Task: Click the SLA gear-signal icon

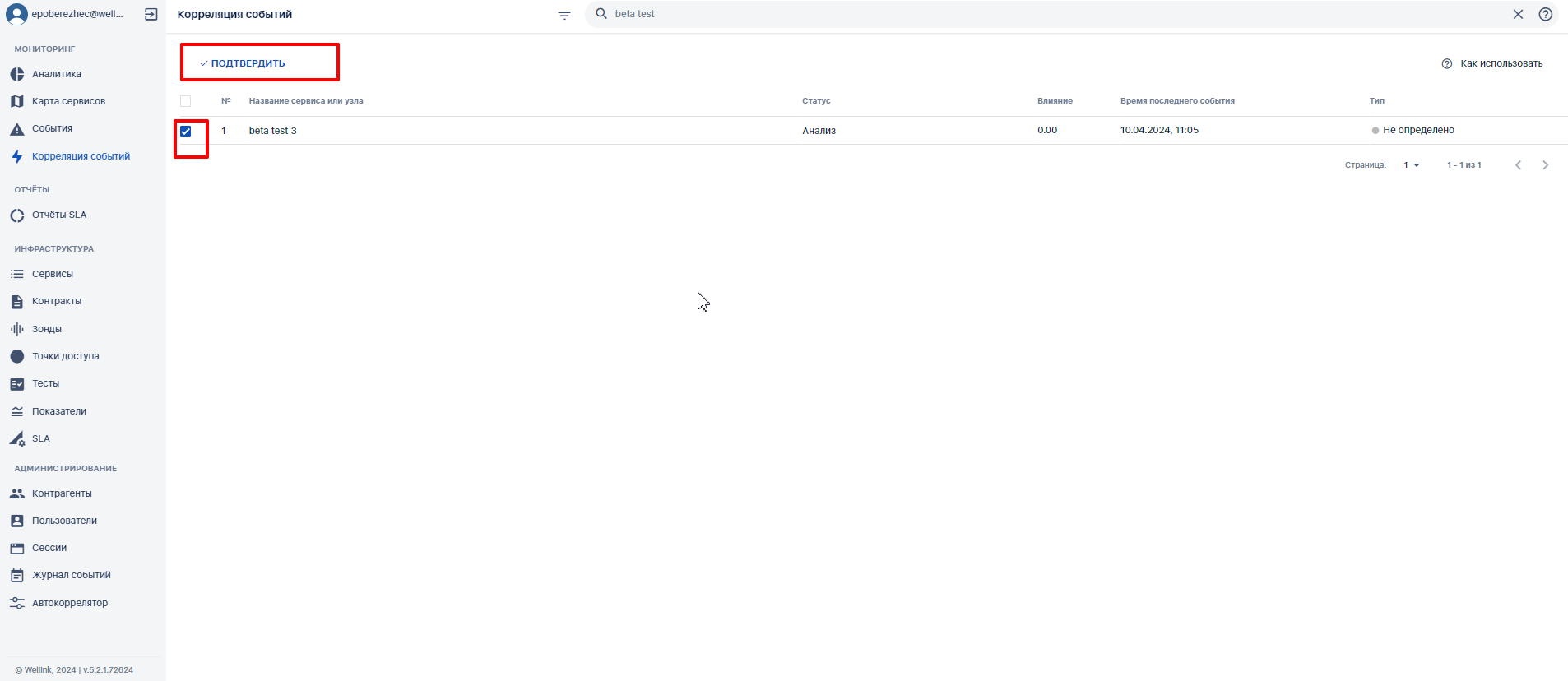Action: pos(17,439)
